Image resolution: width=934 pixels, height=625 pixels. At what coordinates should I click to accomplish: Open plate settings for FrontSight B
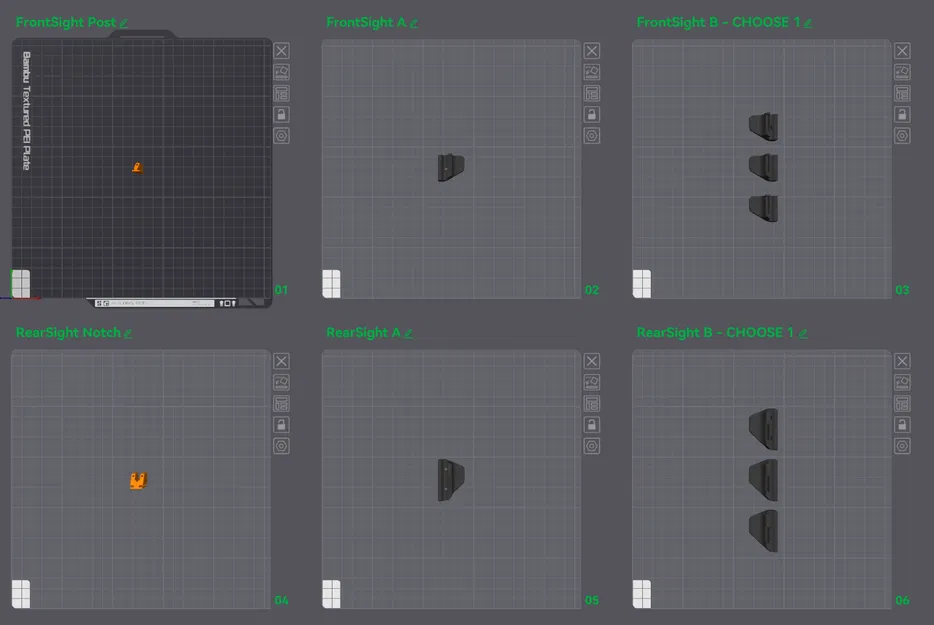(902, 136)
